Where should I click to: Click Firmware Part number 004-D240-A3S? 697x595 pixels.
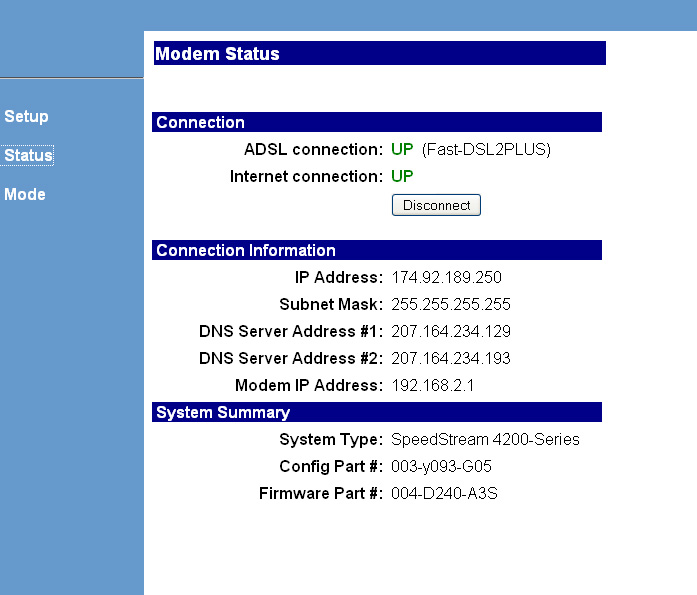point(445,493)
